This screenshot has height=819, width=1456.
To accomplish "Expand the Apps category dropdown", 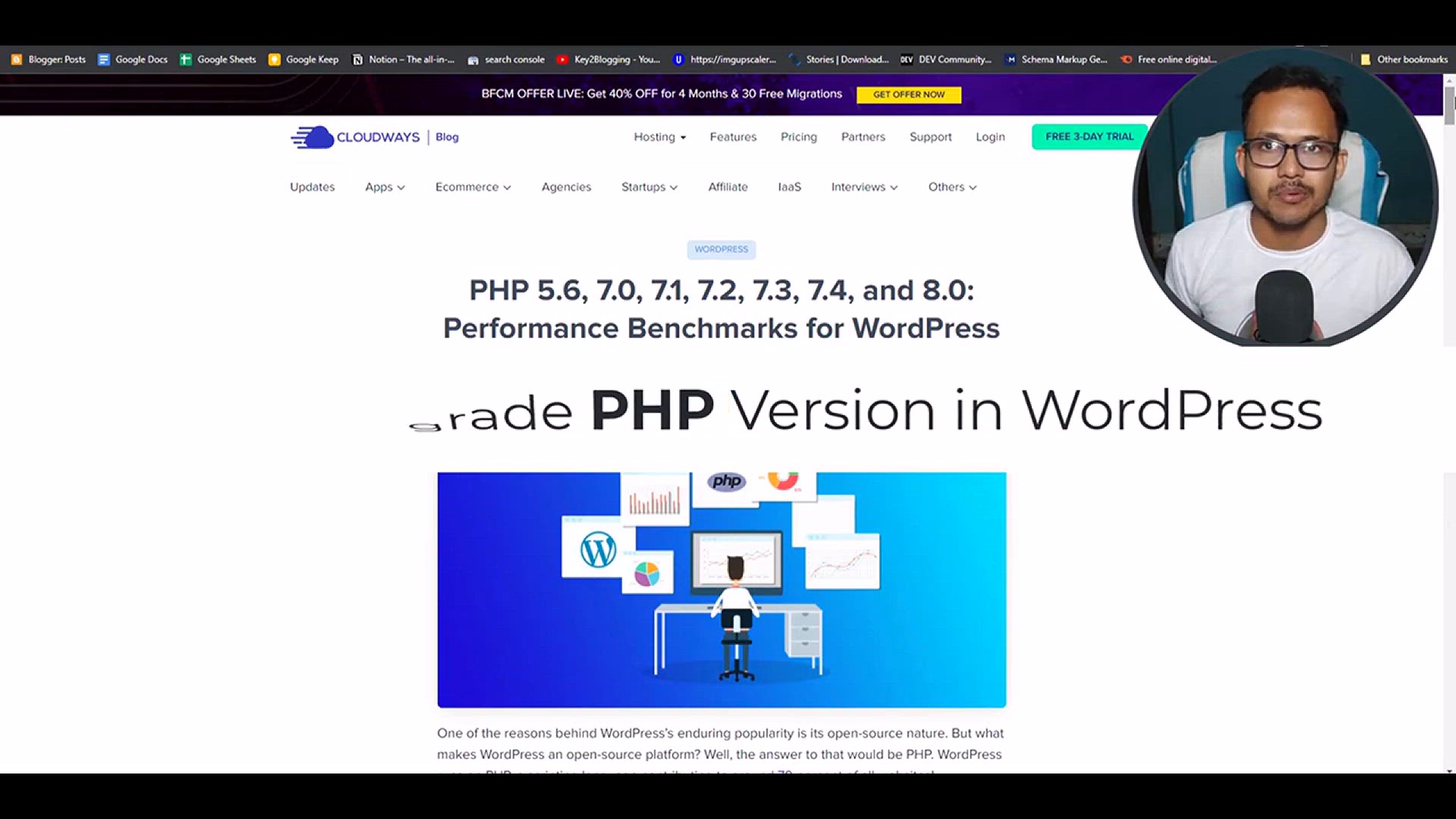I will click(384, 187).
